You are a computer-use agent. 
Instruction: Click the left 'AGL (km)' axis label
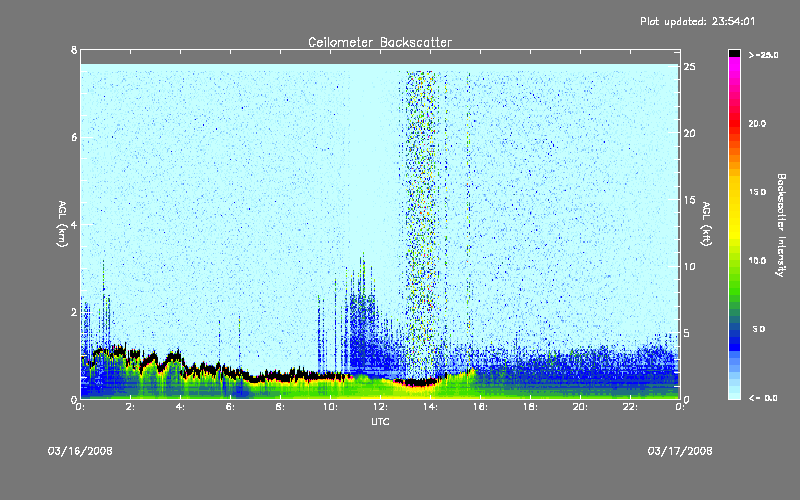(62, 224)
